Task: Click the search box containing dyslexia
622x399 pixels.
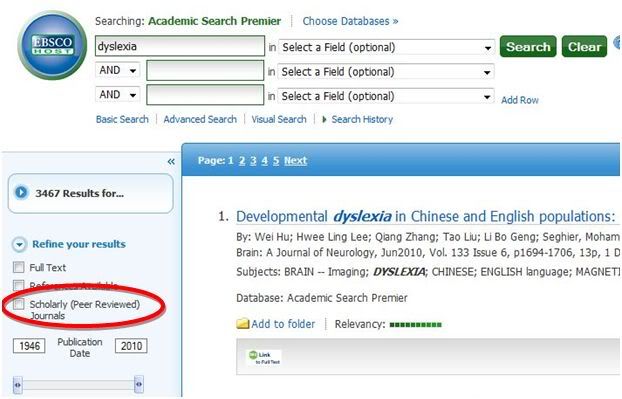Action: coord(180,46)
